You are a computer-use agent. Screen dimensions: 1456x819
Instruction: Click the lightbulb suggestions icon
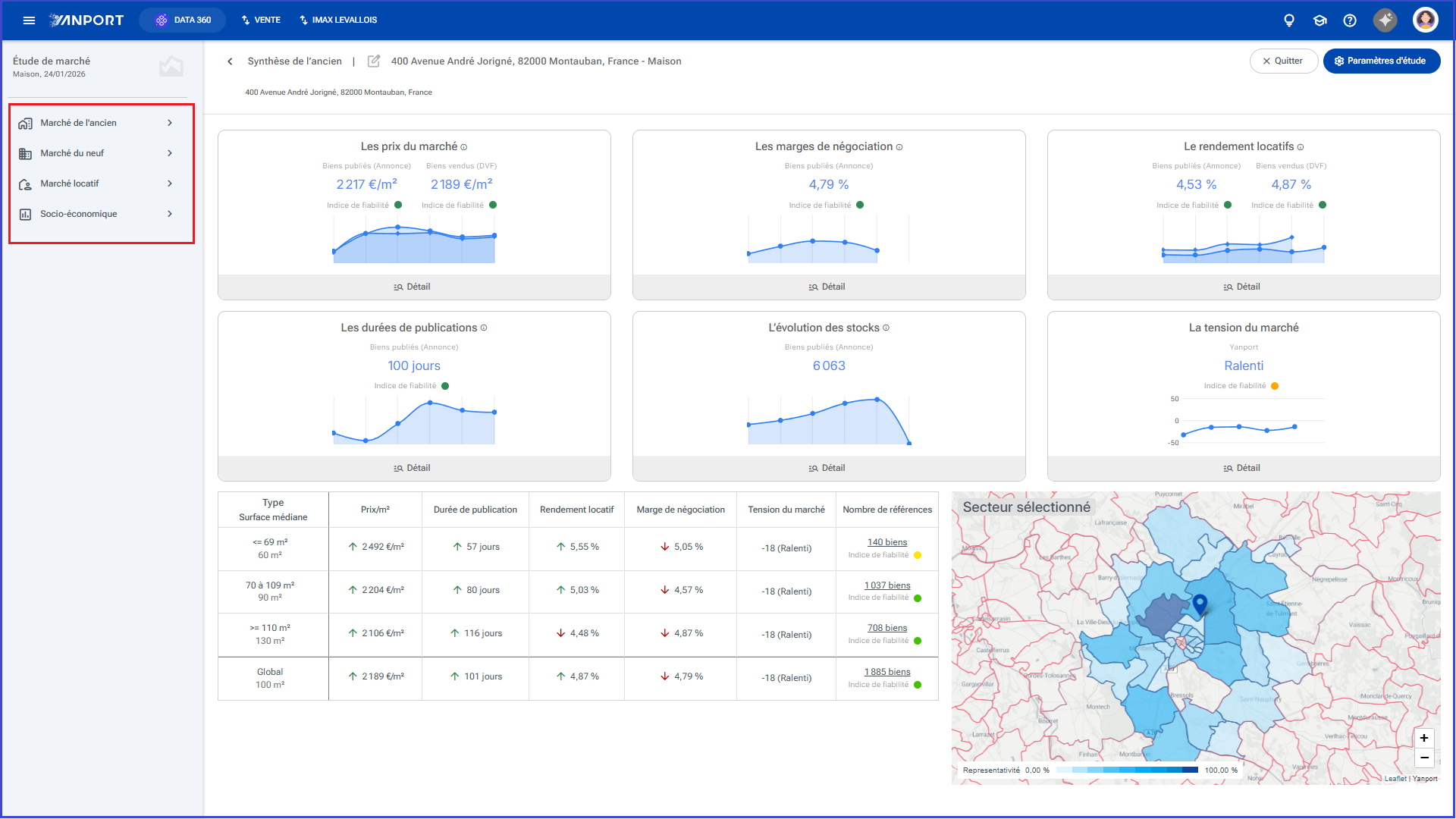pyautogui.click(x=1289, y=20)
